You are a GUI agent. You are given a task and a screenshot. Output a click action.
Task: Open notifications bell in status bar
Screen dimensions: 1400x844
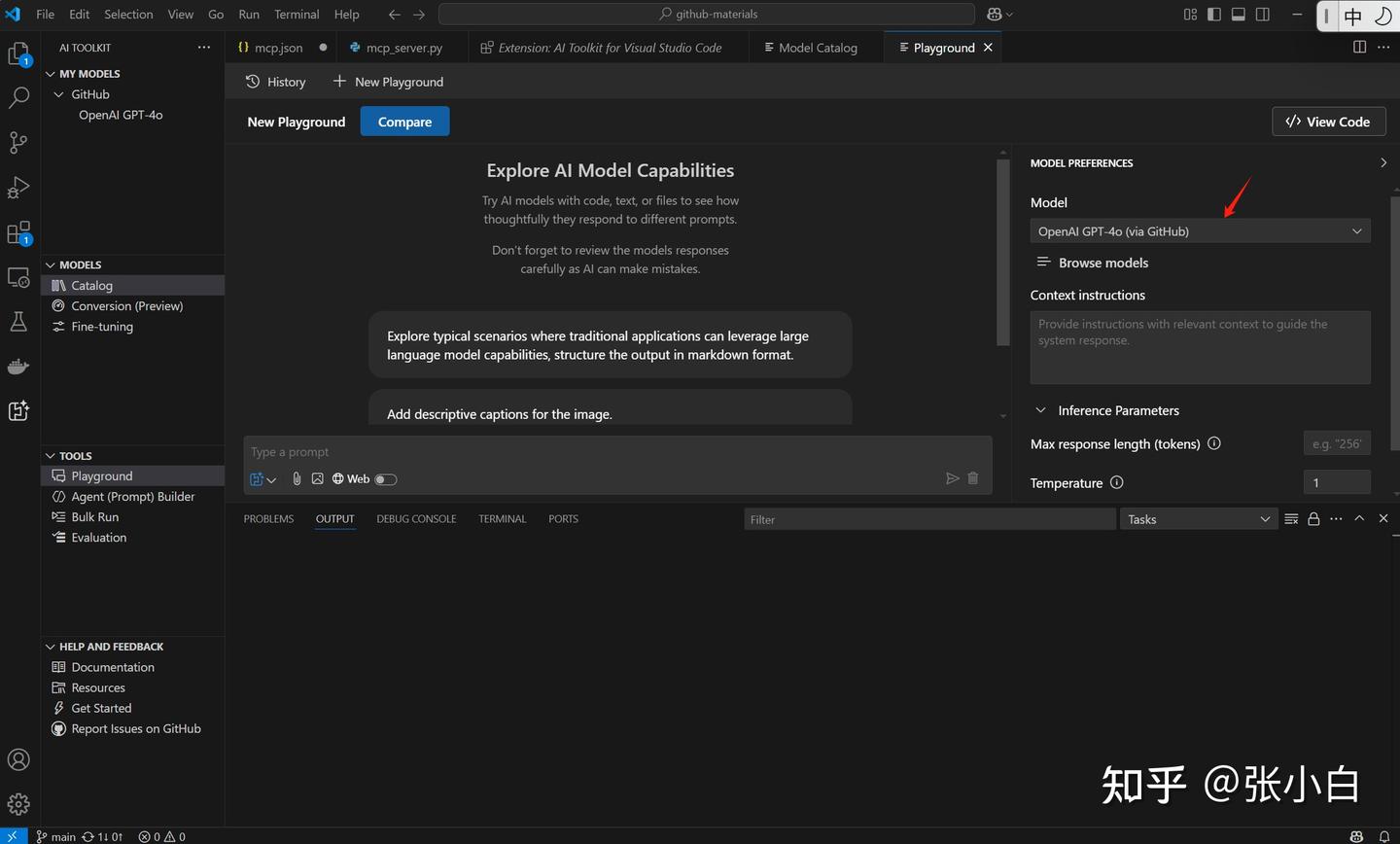[x=1384, y=836]
